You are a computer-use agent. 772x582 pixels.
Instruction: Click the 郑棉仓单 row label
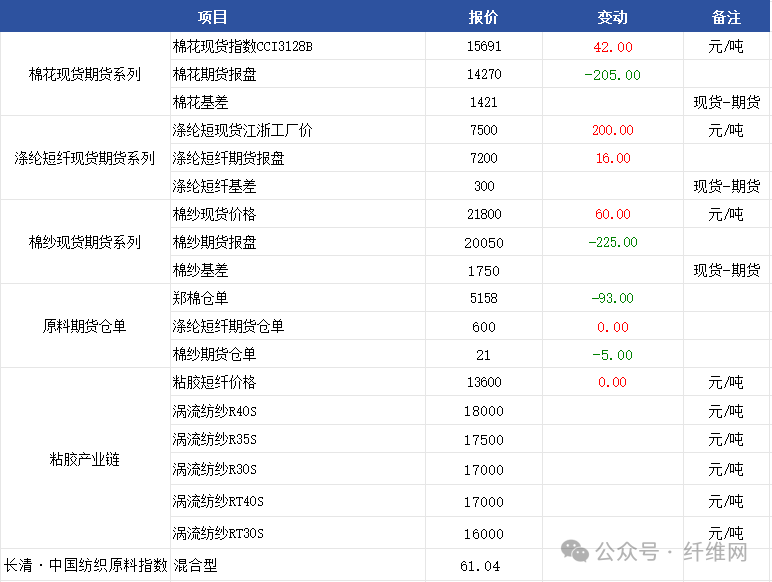click(x=201, y=298)
